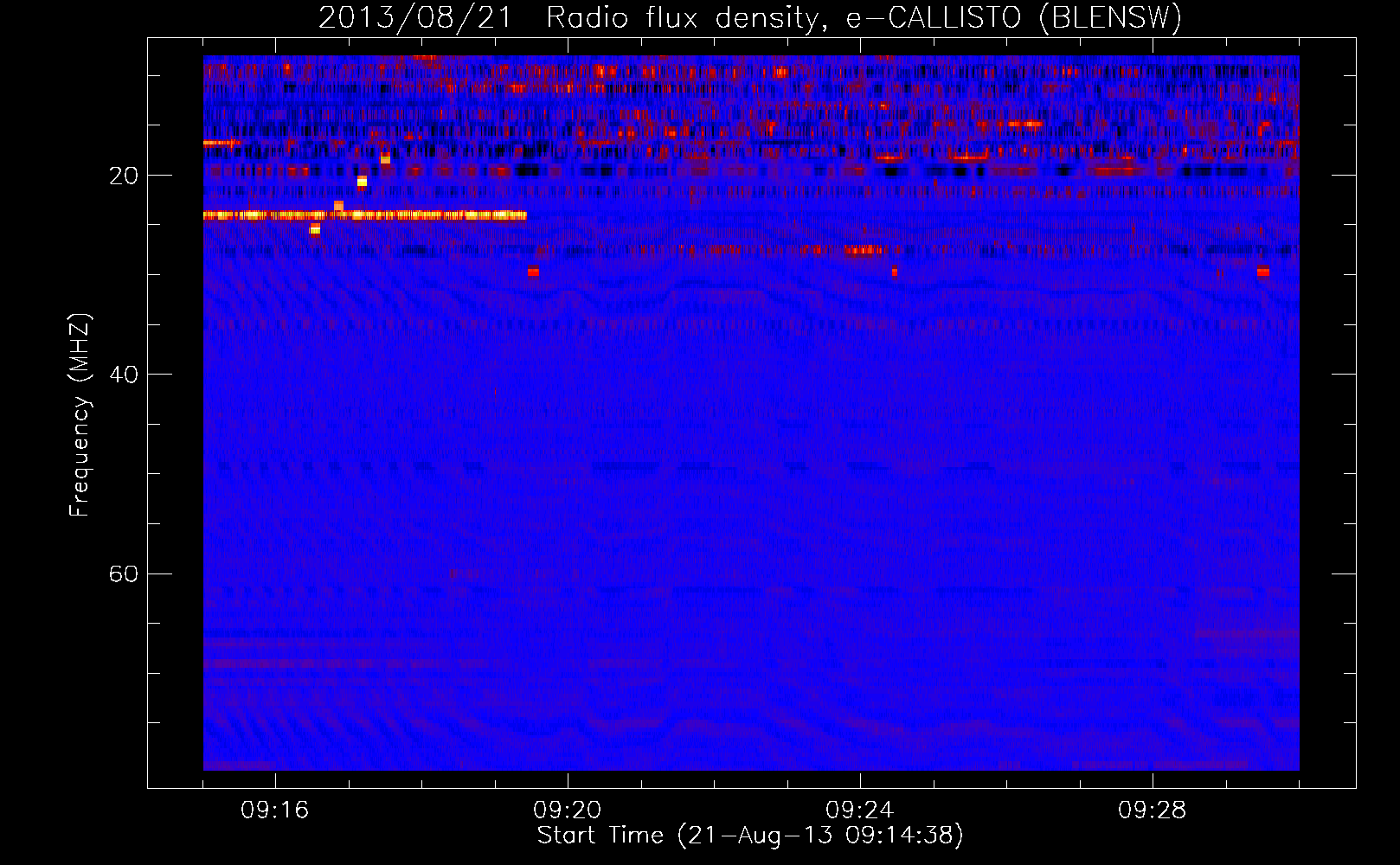The height and width of the screenshot is (865, 1400).
Task: Click the bright yellow emission band near 24 MHz
Action: (x=365, y=215)
